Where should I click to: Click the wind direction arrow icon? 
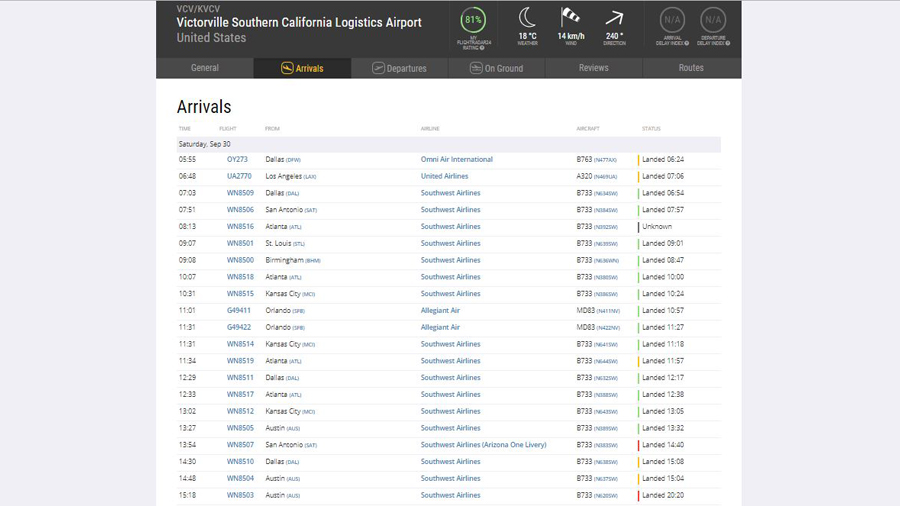tap(614, 17)
